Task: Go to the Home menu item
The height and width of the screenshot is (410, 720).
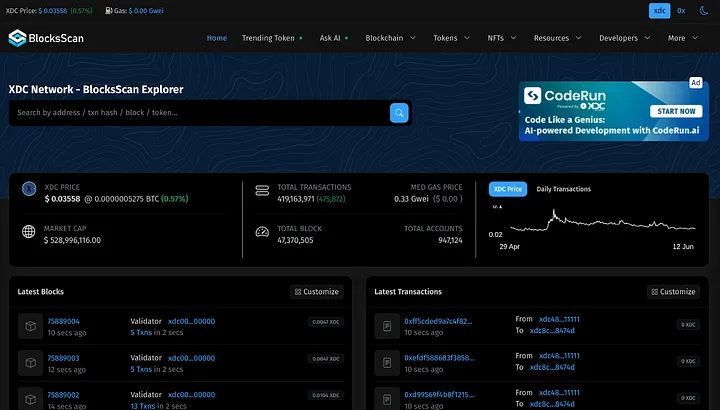Action: (216, 38)
